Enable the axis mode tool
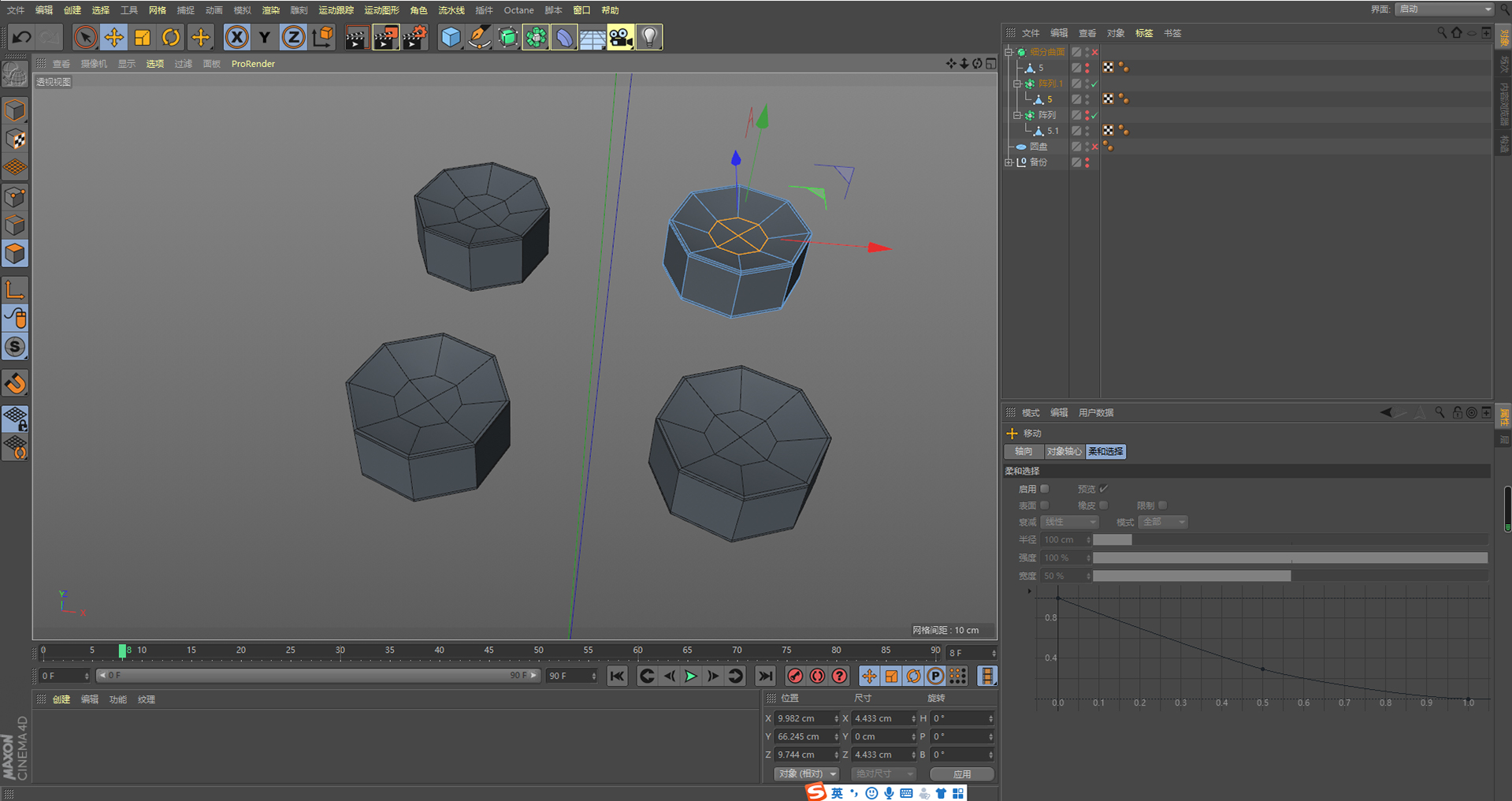The width and height of the screenshot is (1512, 801). [x=15, y=290]
